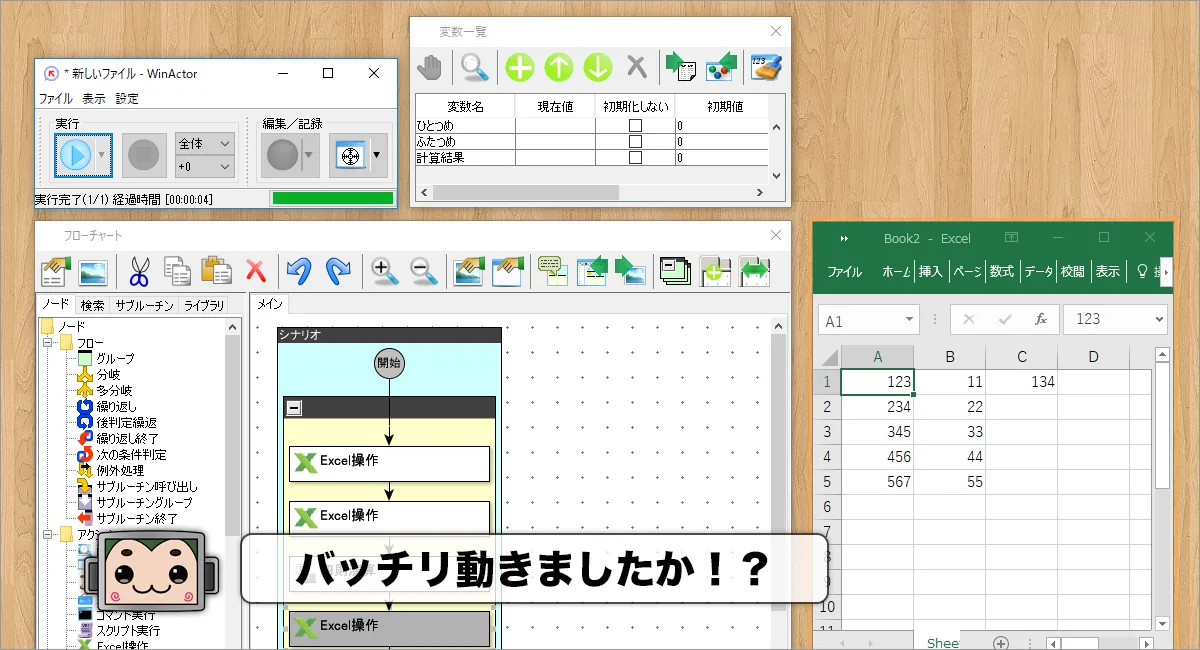
Task: Open the play button's dropdown arrow
Action: click(104, 154)
